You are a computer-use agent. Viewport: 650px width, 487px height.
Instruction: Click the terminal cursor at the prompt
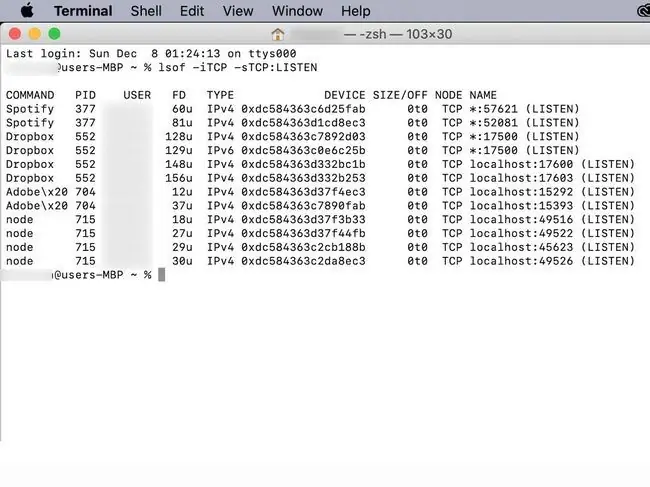click(162, 275)
